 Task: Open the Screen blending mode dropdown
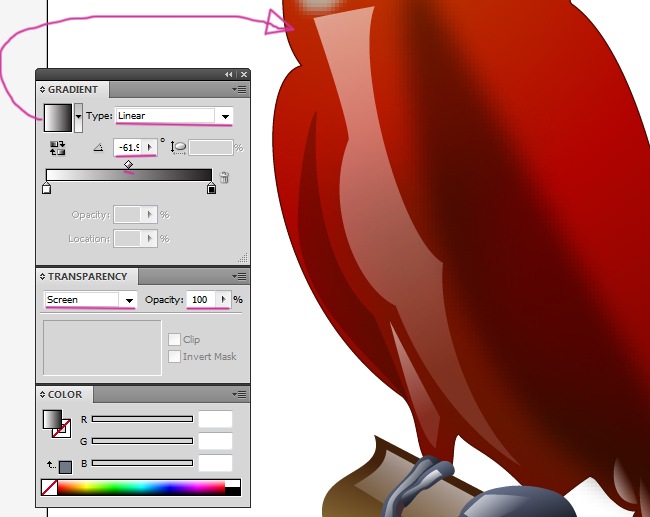click(128, 300)
